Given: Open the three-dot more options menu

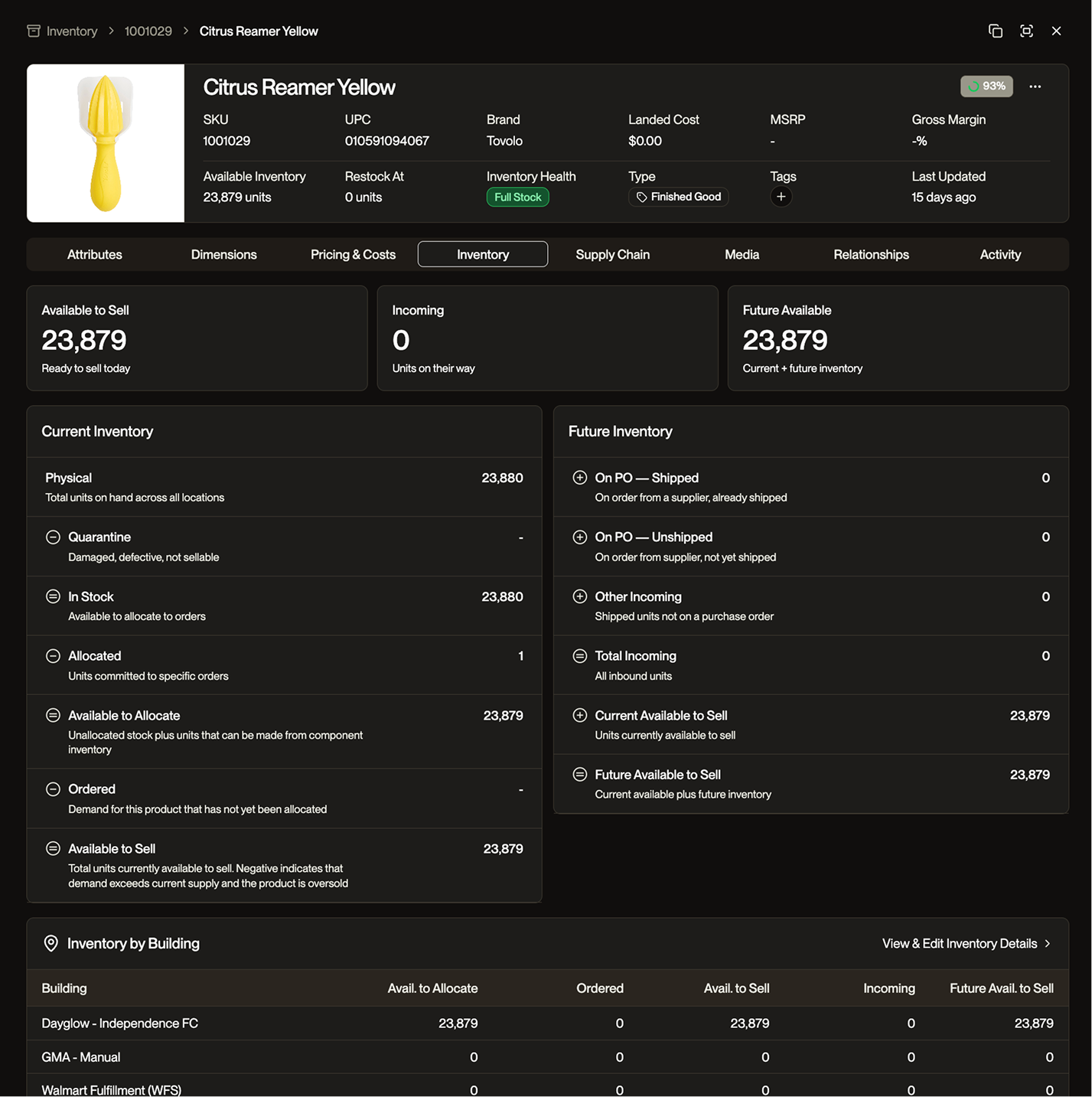Looking at the screenshot, I should click(1035, 87).
